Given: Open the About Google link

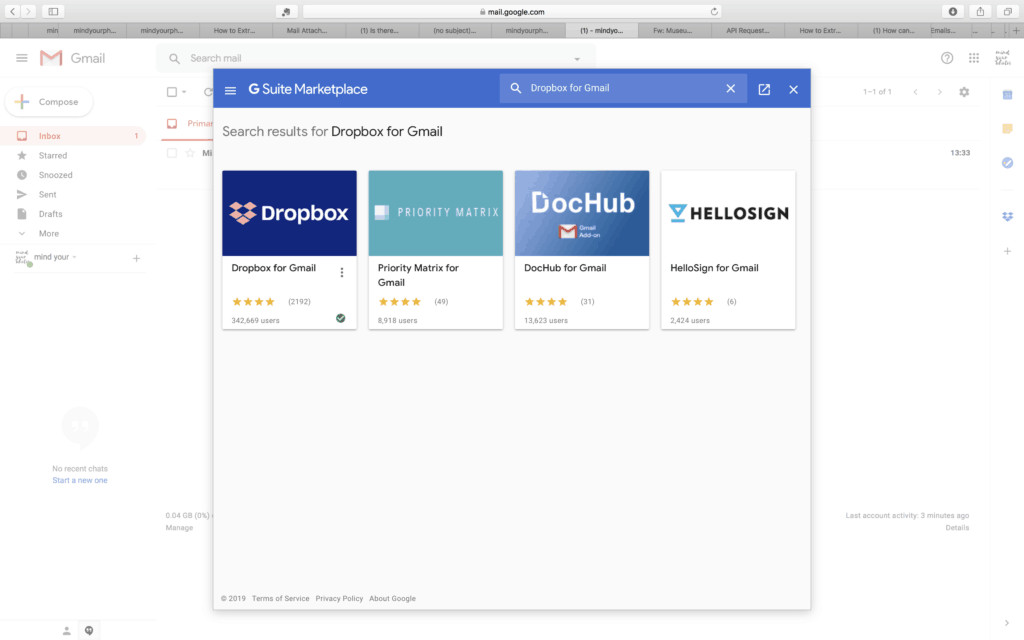Looking at the screenshot, I should point(392,598).
